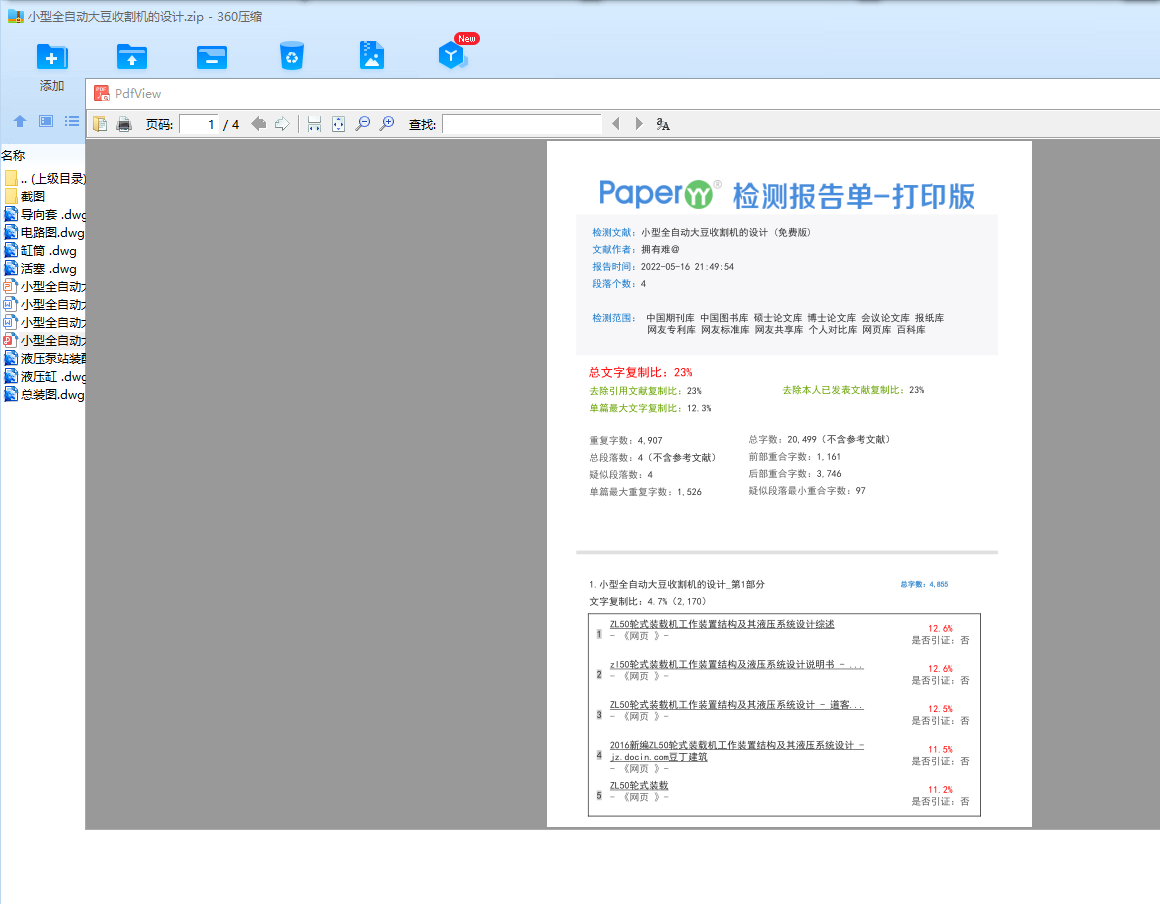Click the 查找 search text field

522,124
